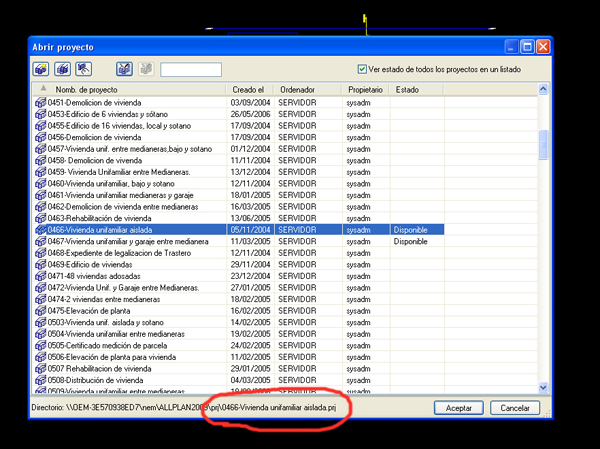
Task: Click inside the toolbar search text field
Action: (191, 70)
